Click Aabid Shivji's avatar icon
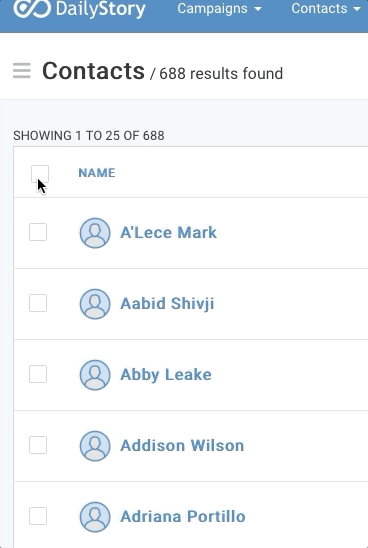This screenshot has width=368, height=548. 95,304
